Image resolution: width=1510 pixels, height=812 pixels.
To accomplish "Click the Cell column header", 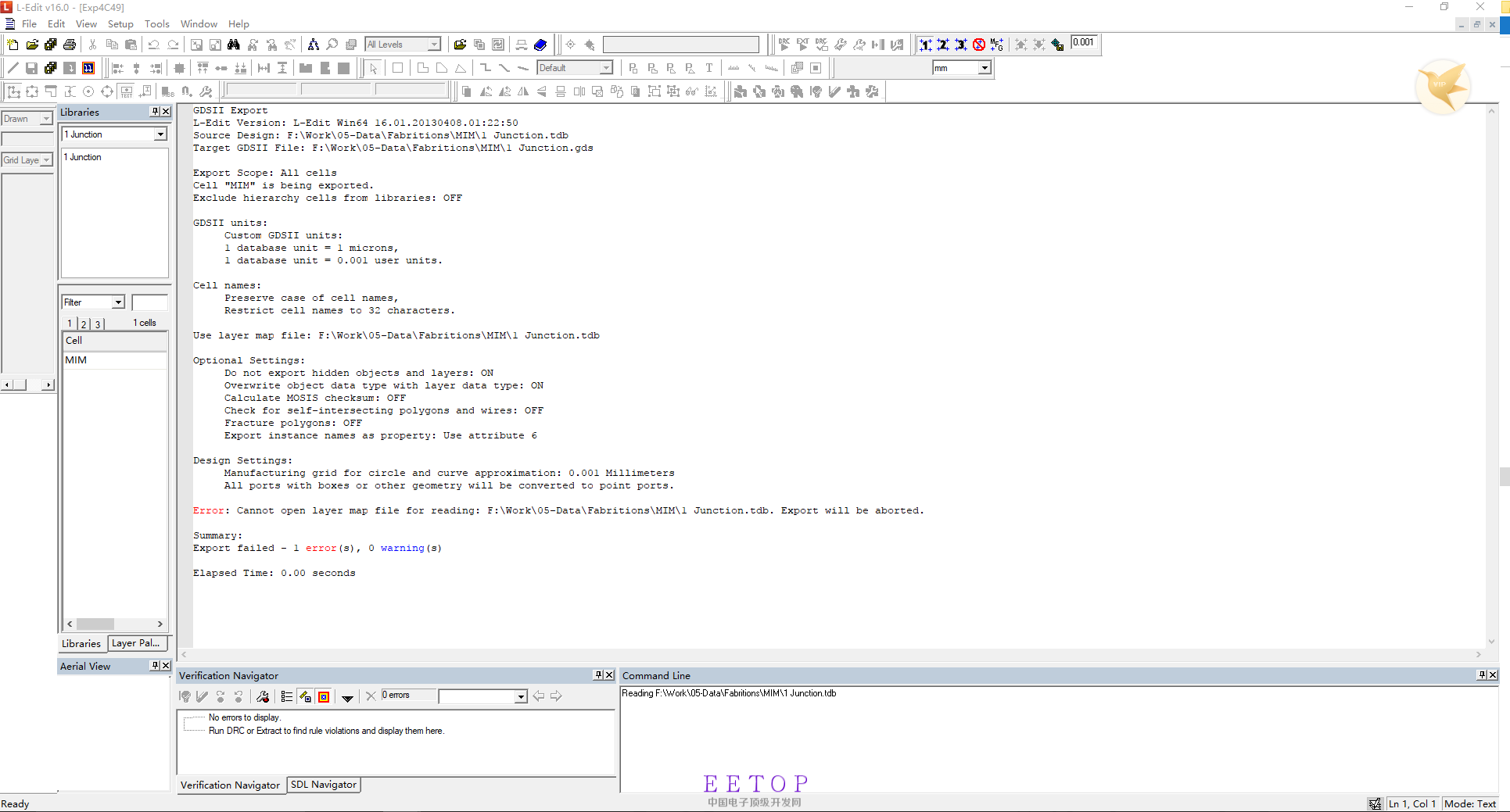I will pos(115,341).
